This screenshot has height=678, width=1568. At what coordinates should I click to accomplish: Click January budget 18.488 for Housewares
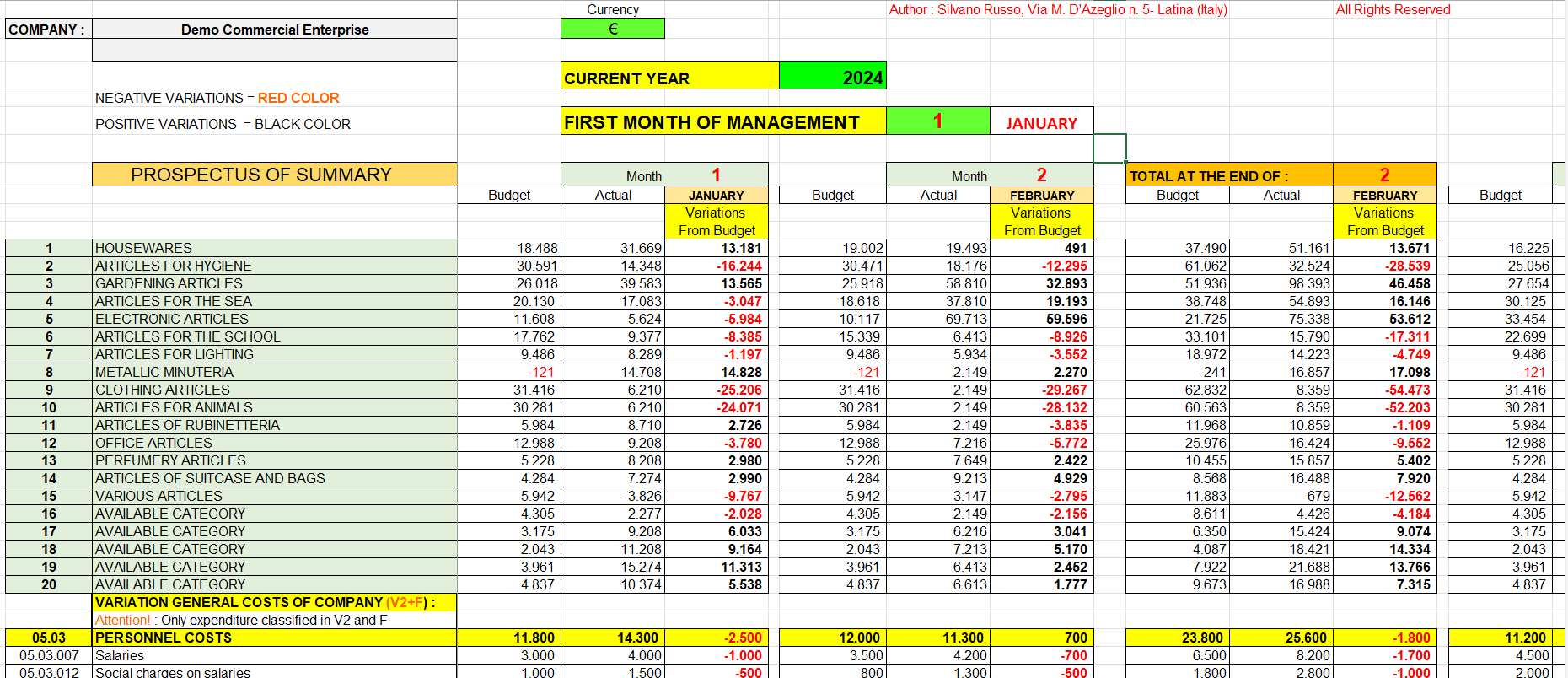[509, 248]
